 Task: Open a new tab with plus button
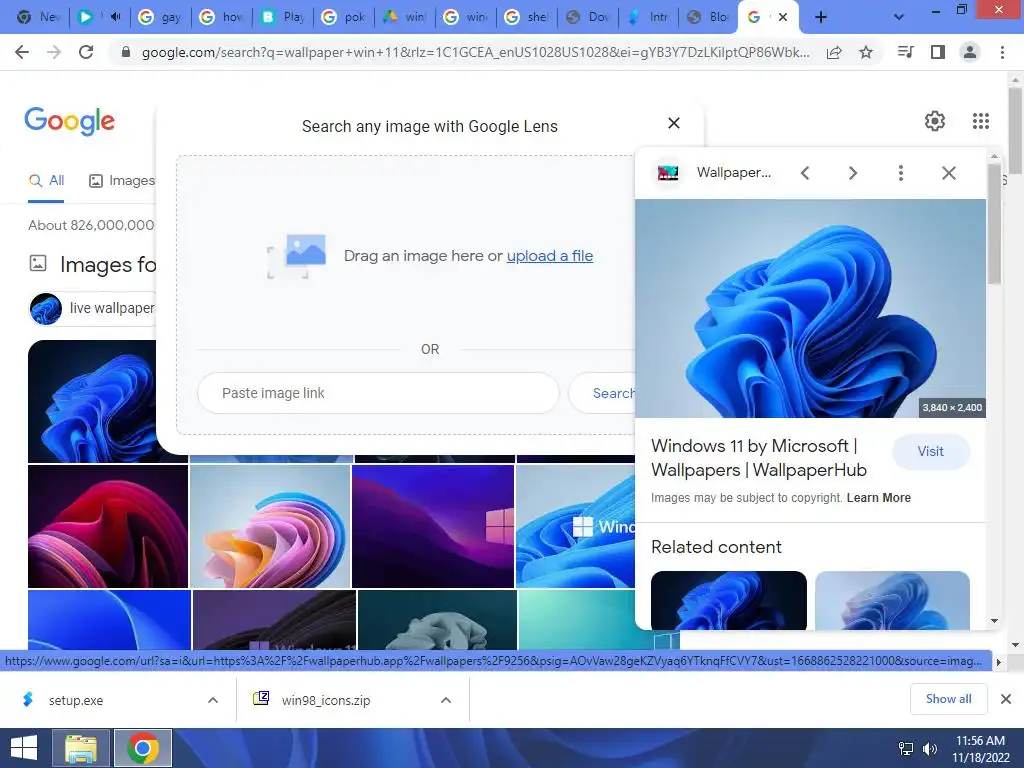coord(821,18)
